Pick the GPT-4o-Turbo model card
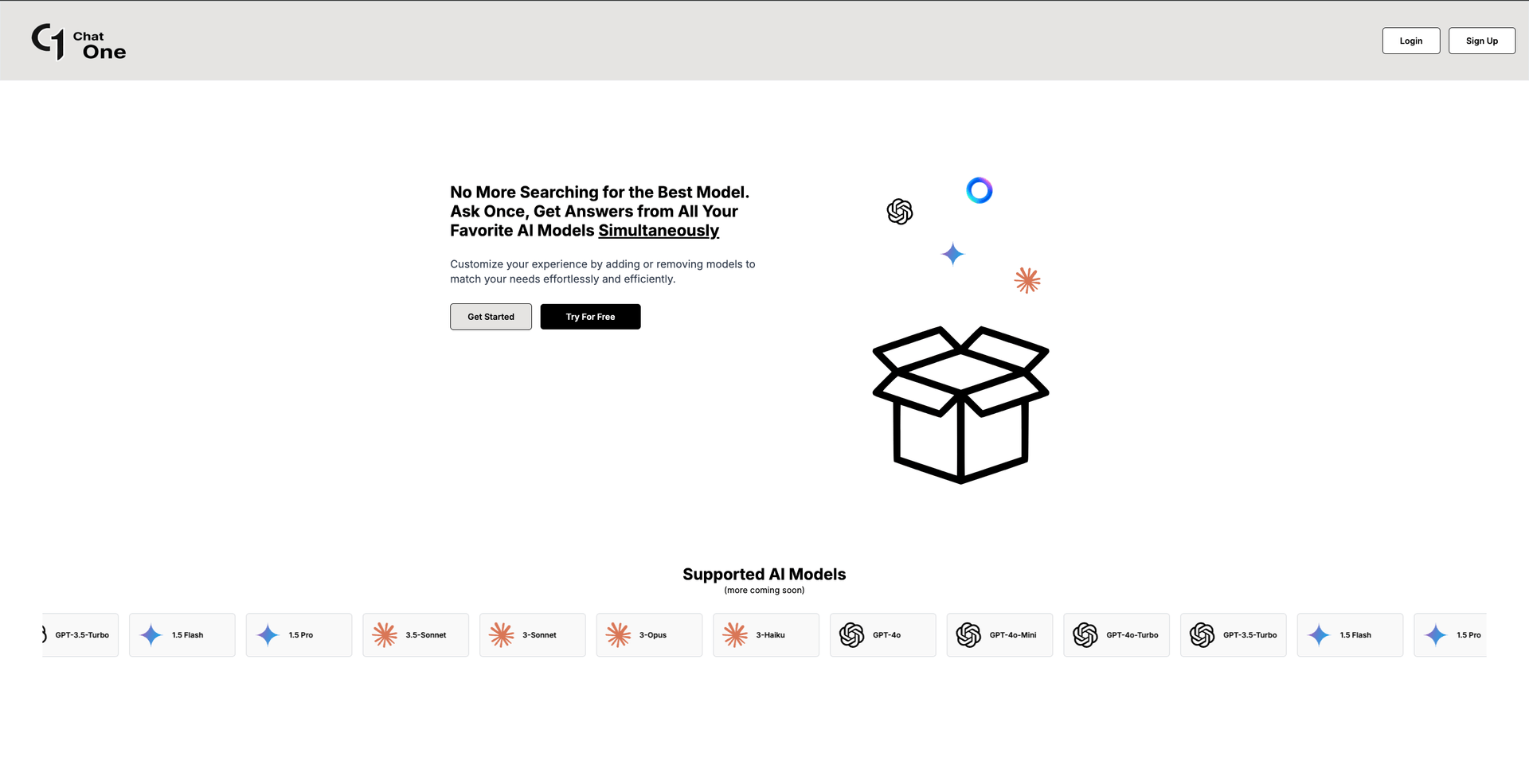This screenshot has height=784, width=1529. [x=1116, y=635]
